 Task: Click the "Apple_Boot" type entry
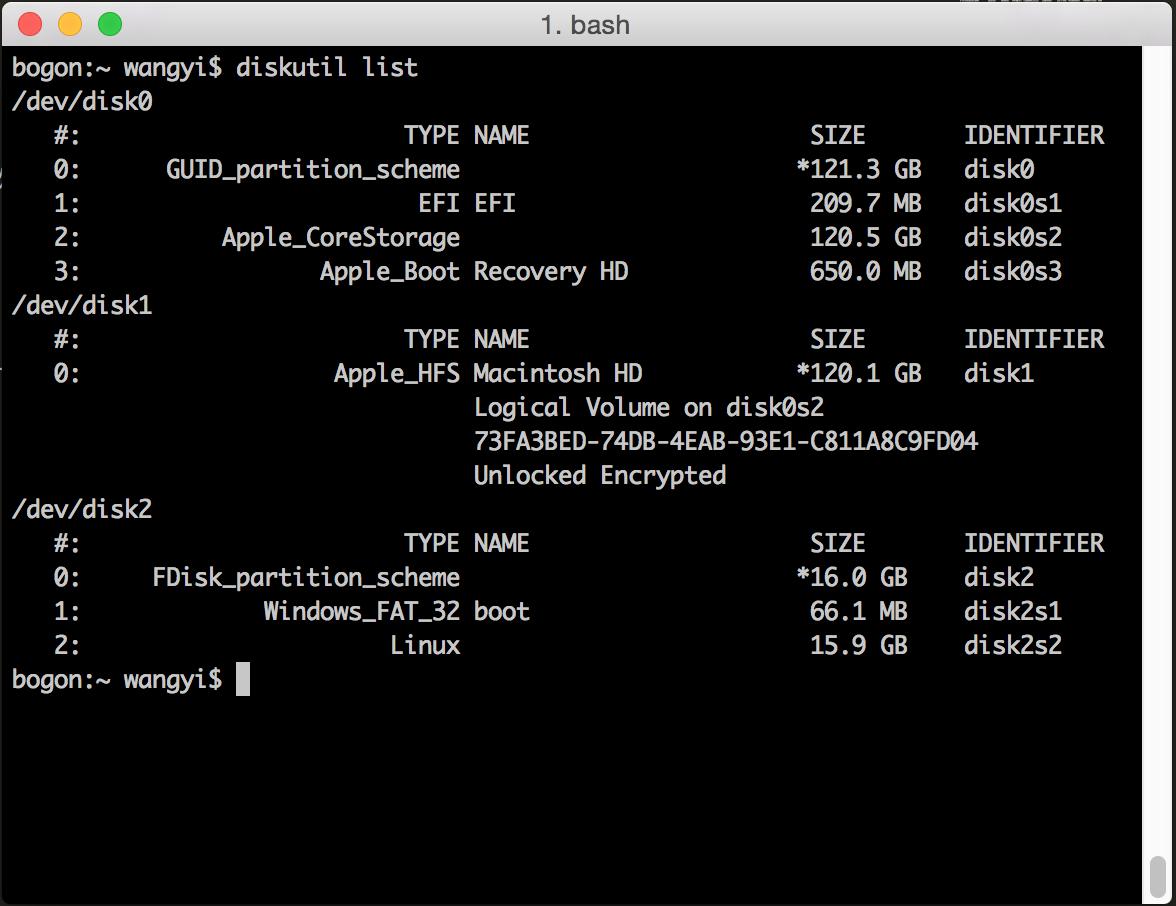pyautogui.click(x=390, y=272)
